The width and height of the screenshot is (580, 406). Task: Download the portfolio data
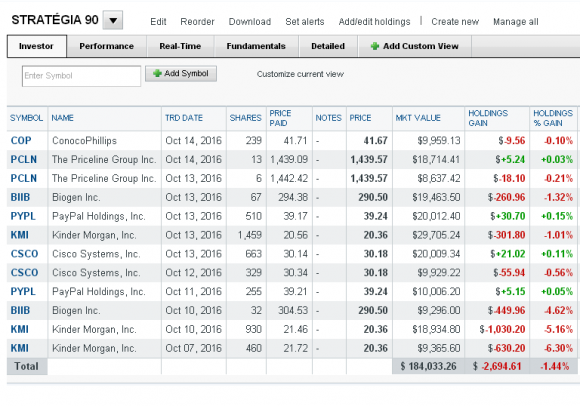point(250,22)
